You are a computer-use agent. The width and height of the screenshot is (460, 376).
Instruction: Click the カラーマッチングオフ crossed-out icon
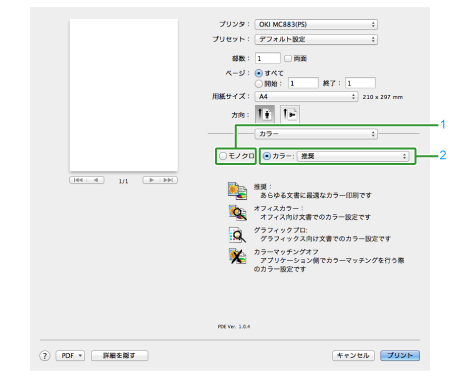click(x=237, y=256)
